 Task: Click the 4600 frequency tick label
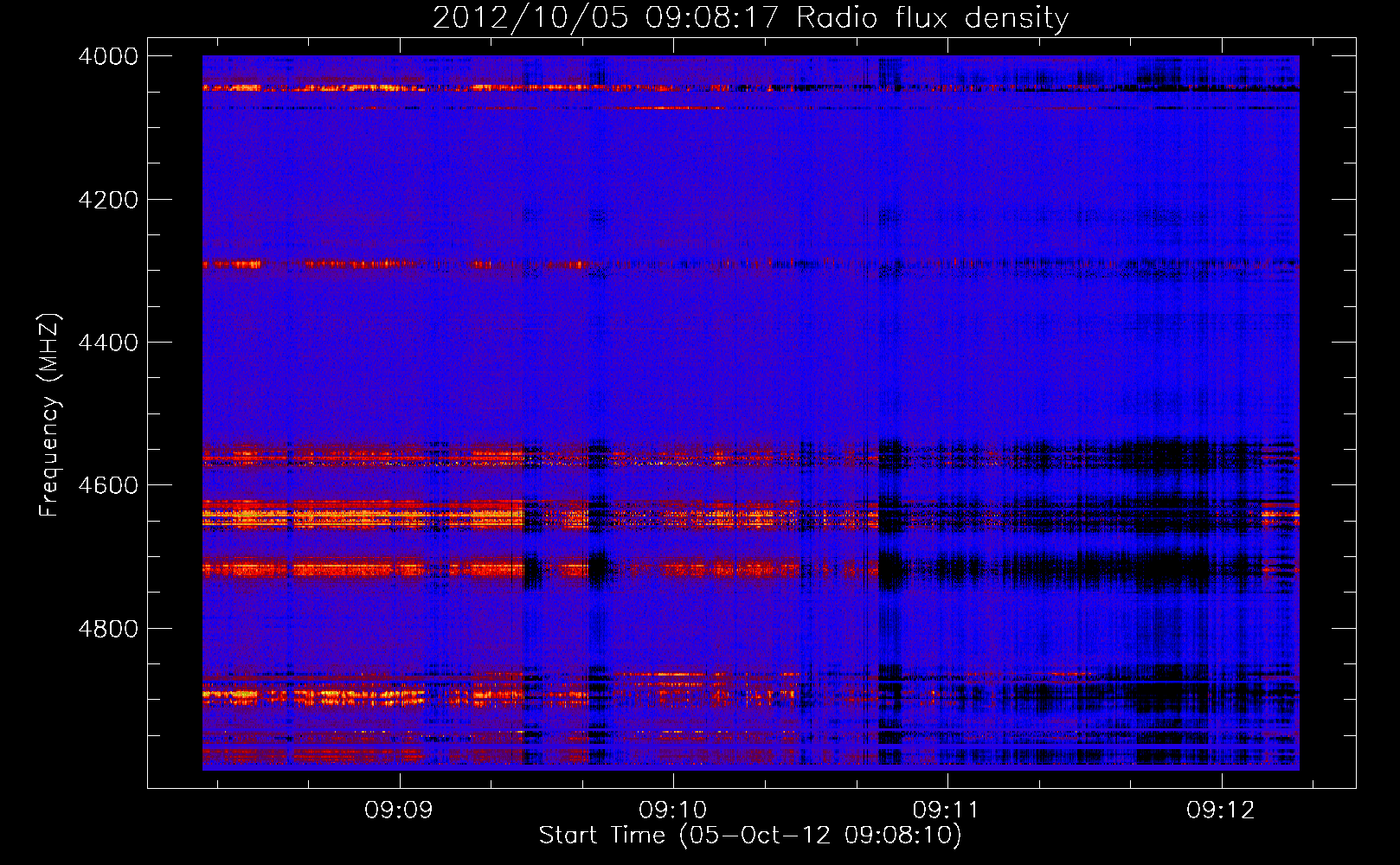108,485
